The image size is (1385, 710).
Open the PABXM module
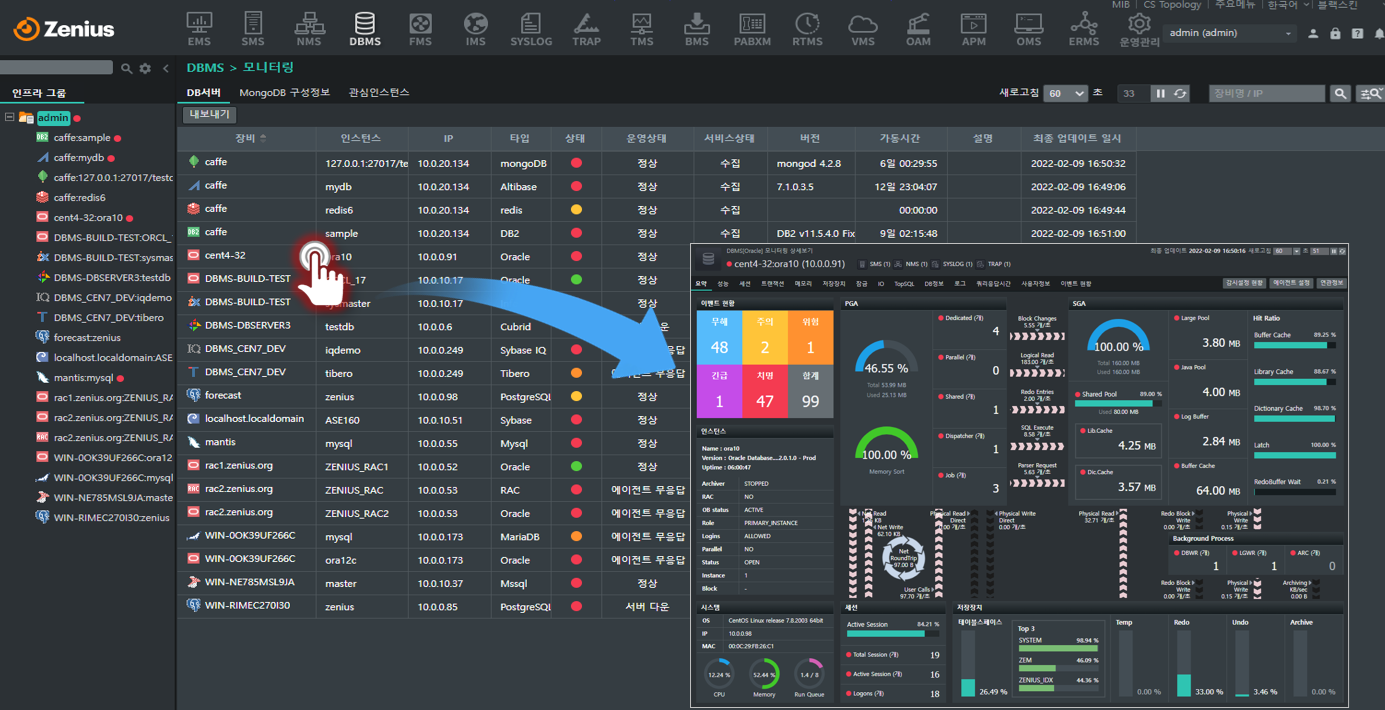[752, 29]
